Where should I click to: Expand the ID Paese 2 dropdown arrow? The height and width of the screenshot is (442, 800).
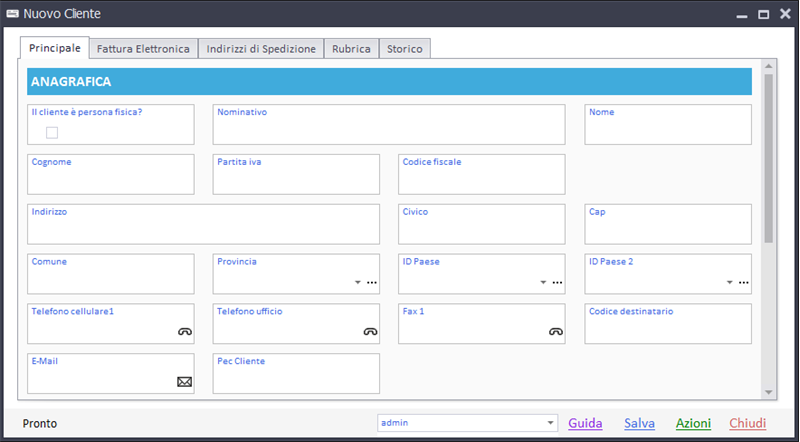(x=730, y=282)
